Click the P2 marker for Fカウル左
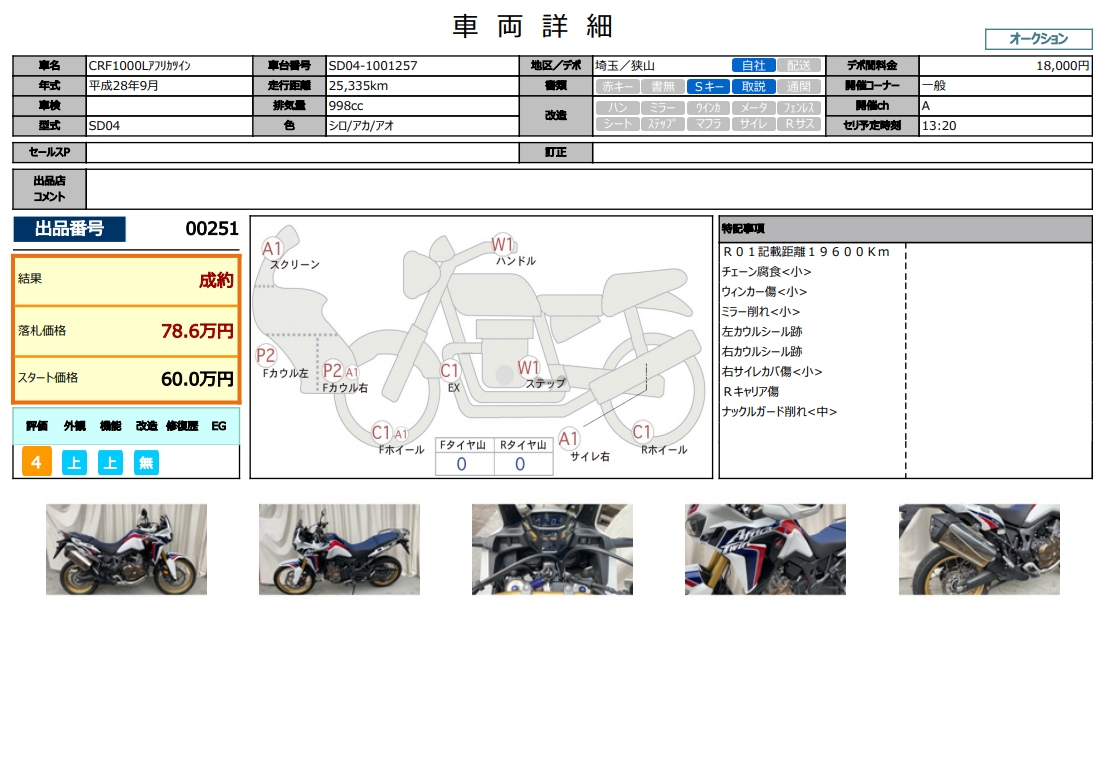1103x772 pixels. (265, 355)
